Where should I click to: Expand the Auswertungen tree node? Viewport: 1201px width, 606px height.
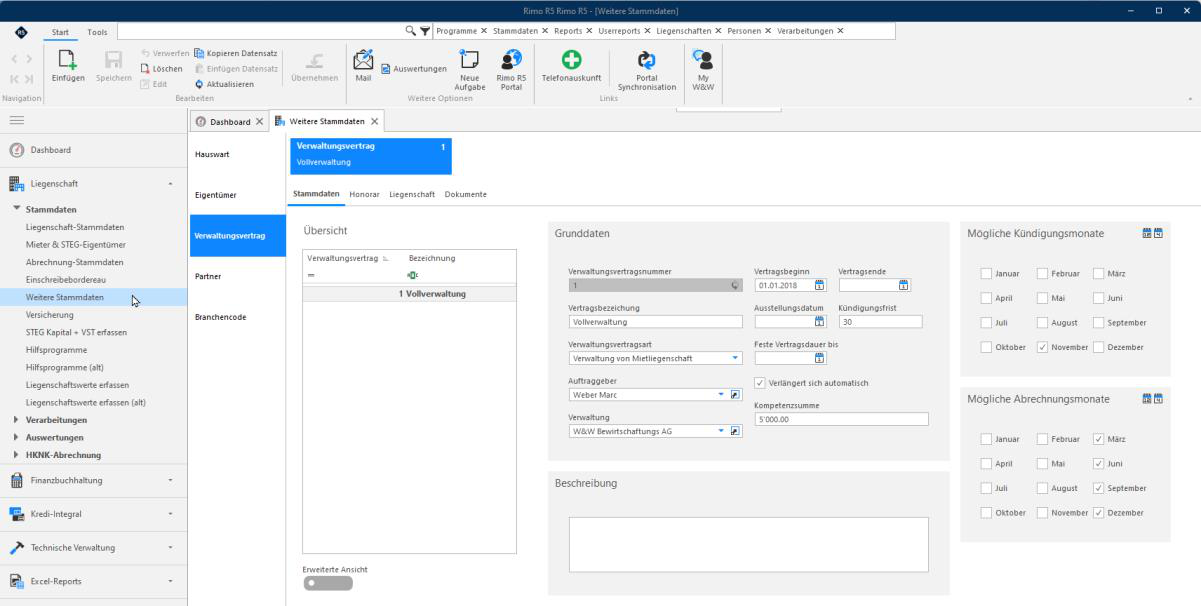[x=17, y=437]
